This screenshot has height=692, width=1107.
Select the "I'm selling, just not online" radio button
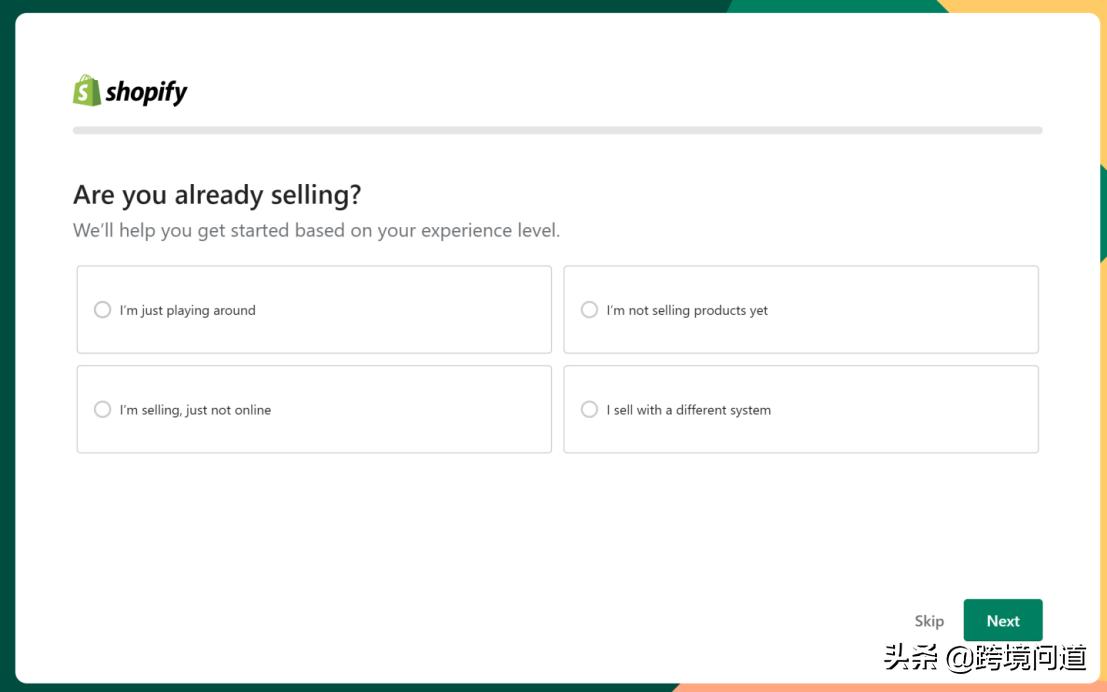[x=102, y=409]
